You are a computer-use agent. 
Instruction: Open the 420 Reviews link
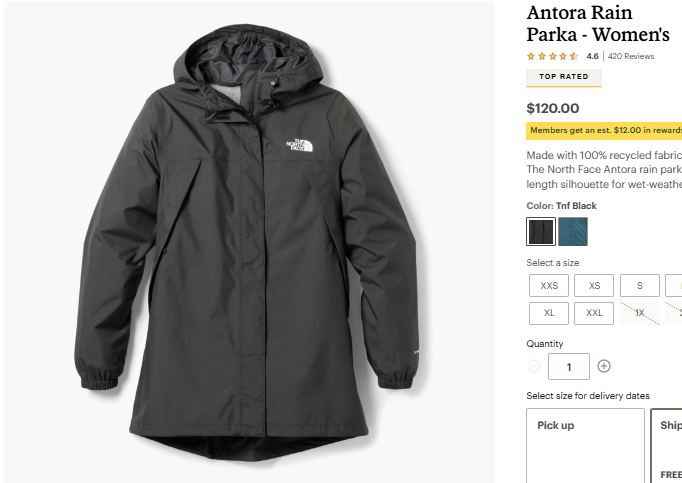(631, 56)
